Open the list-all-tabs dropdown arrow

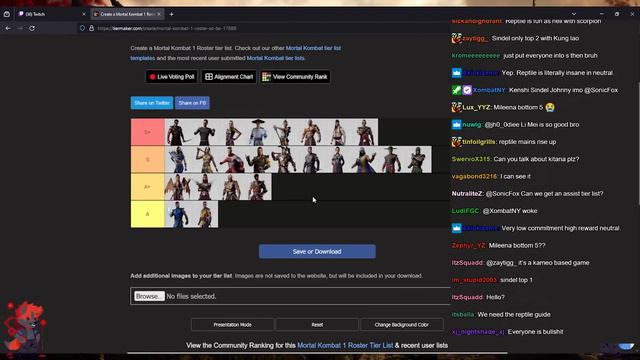tap(573, 14)
